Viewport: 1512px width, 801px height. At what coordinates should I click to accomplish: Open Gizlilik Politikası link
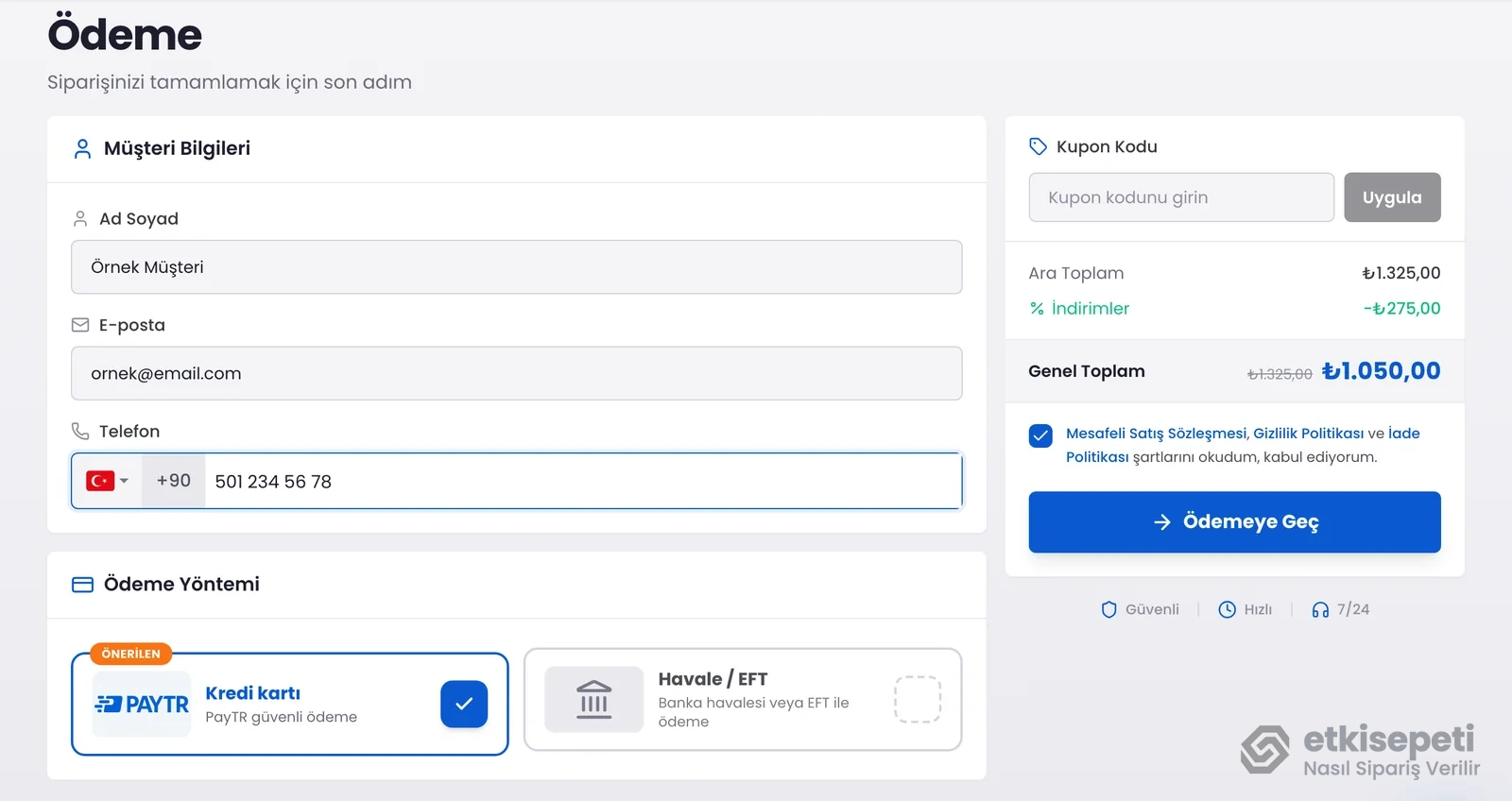click(1309, 434)
